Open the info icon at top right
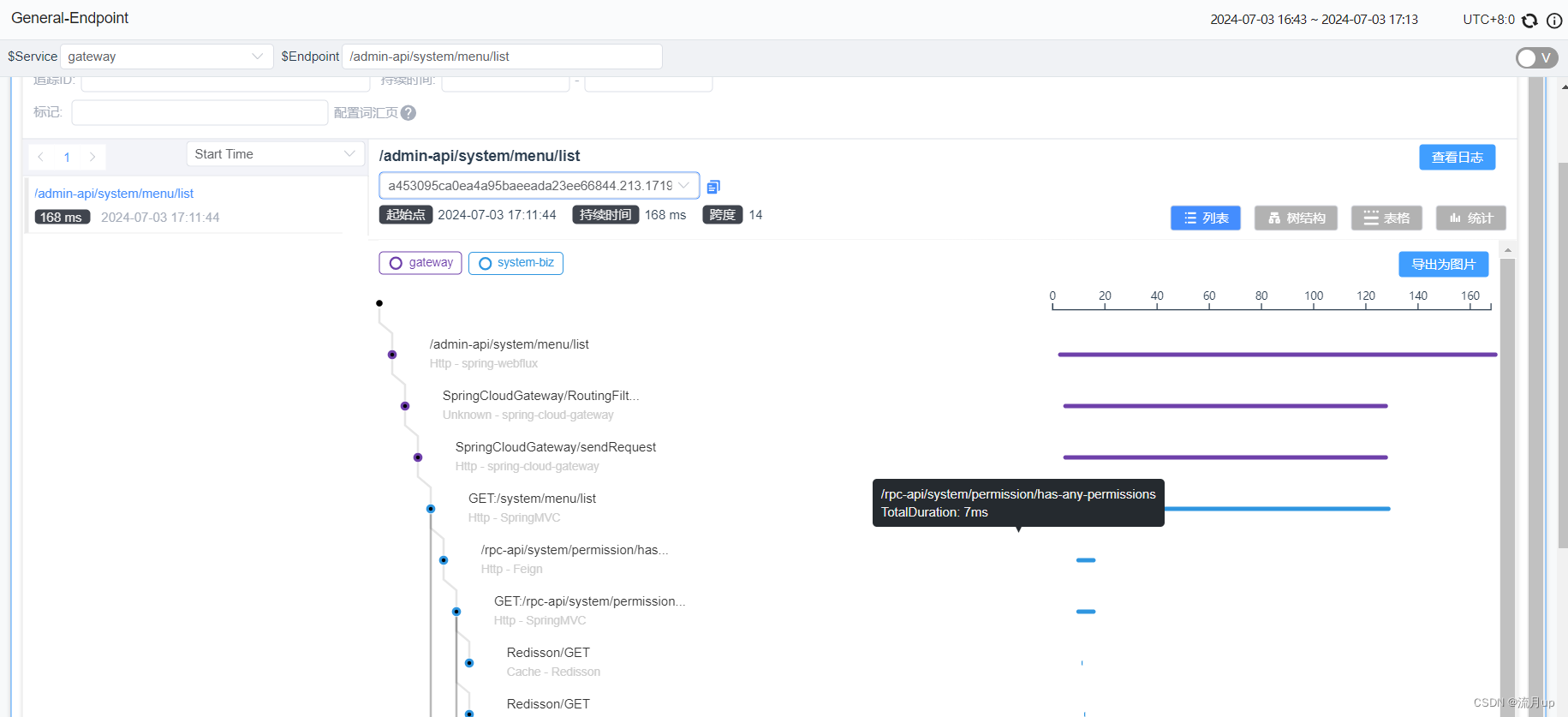Viewport: 1568px width, 717px height. [1554, 20]
